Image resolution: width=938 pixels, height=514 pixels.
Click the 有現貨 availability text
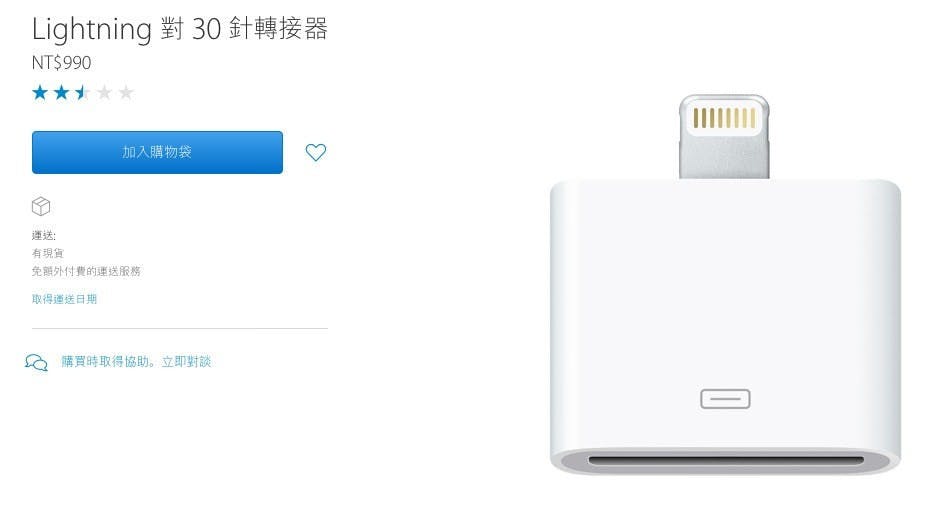tap(47, 253)
